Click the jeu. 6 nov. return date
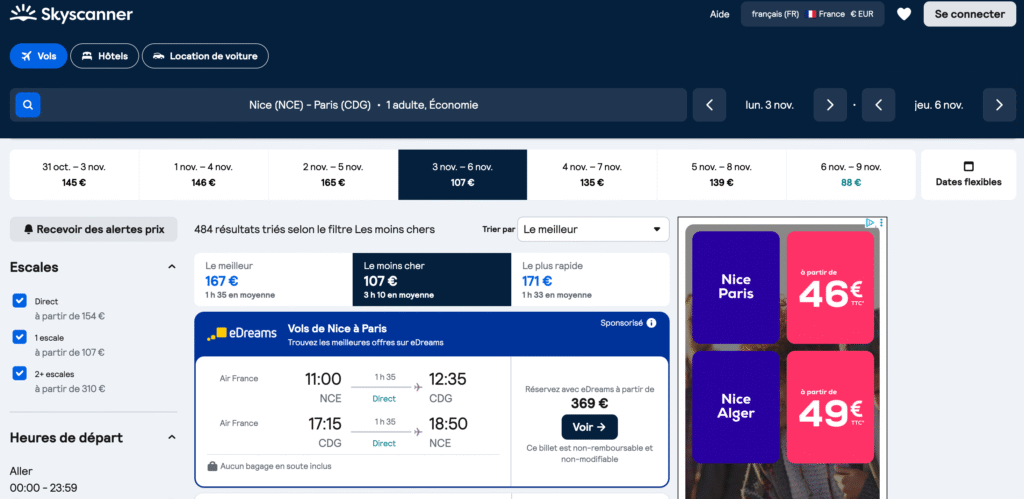The width and height of the screenshot is (1024, 499). click(x=938, y=105)
